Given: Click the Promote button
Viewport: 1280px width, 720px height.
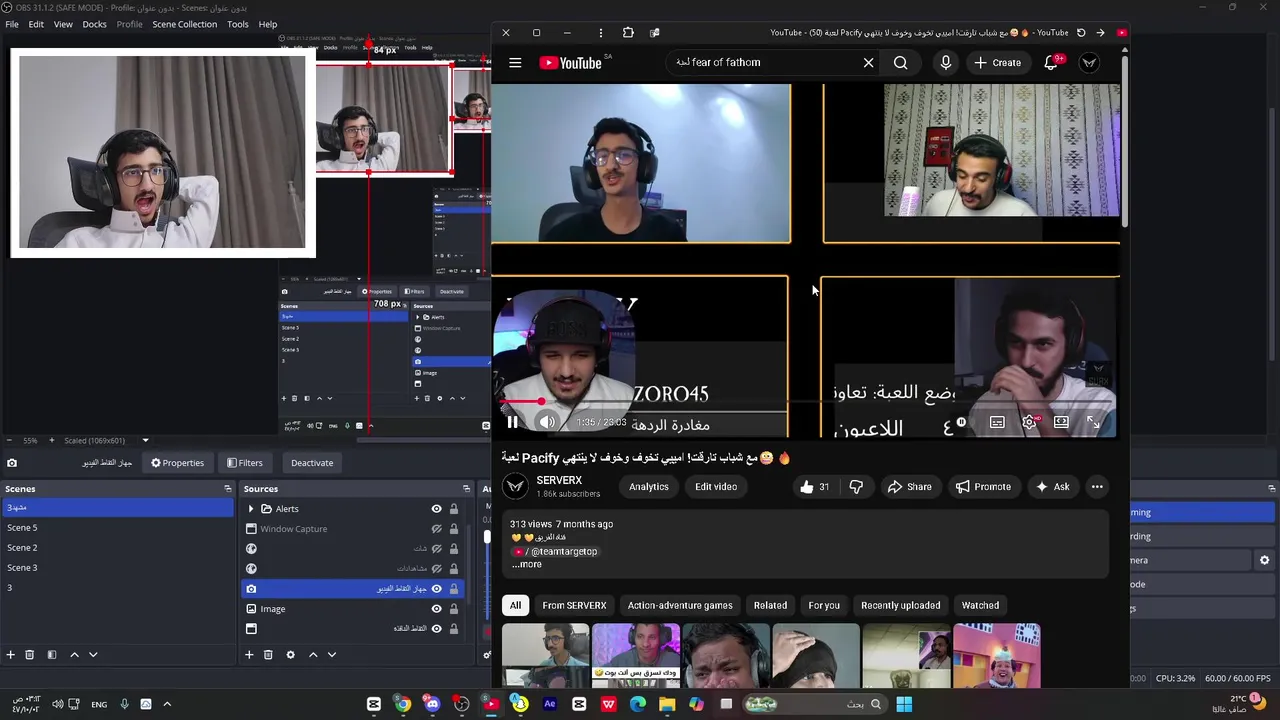Looking at the screenshot, I should 983,487.
